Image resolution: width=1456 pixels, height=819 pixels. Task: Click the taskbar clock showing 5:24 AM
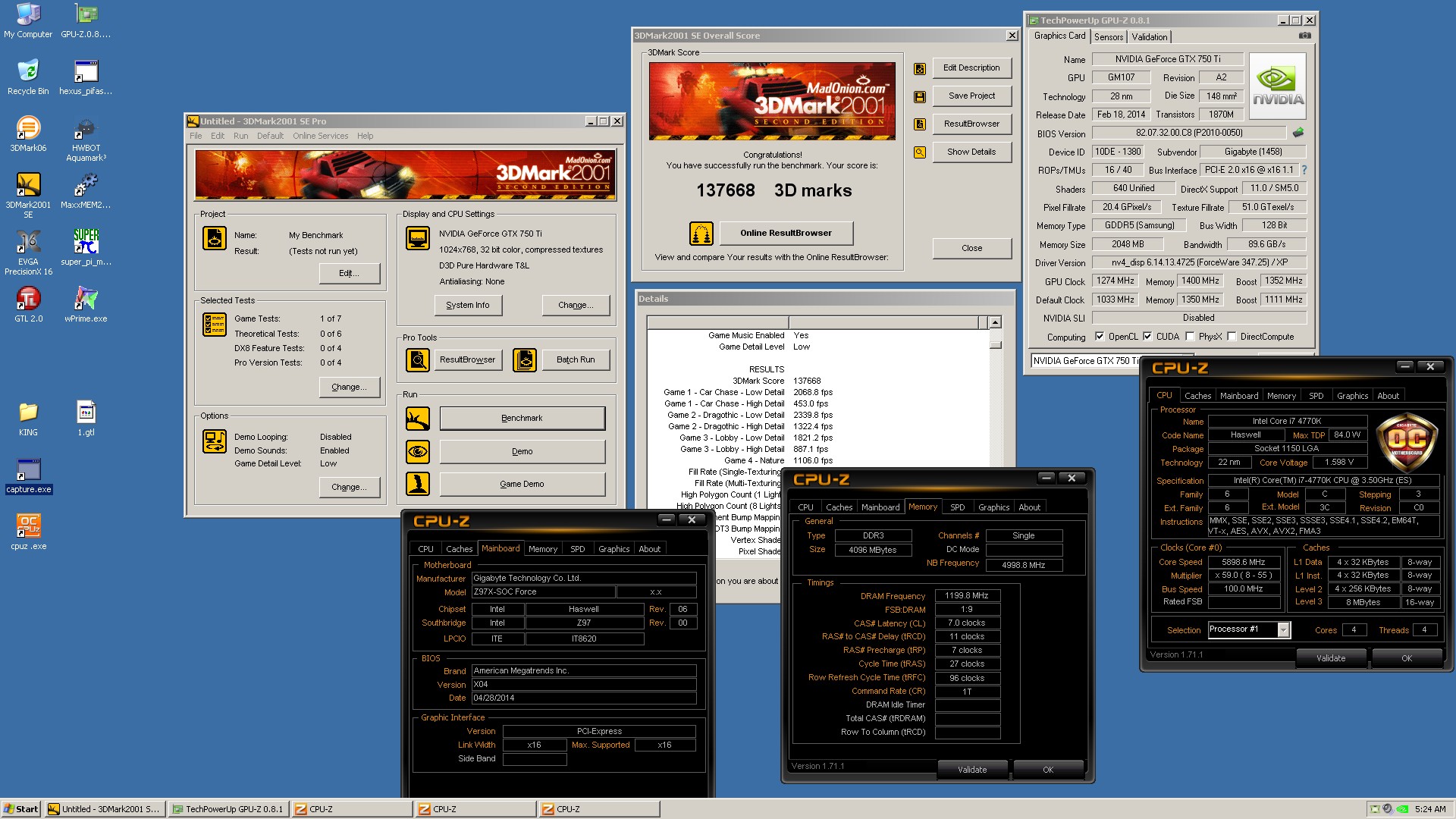click(1430, 809)
